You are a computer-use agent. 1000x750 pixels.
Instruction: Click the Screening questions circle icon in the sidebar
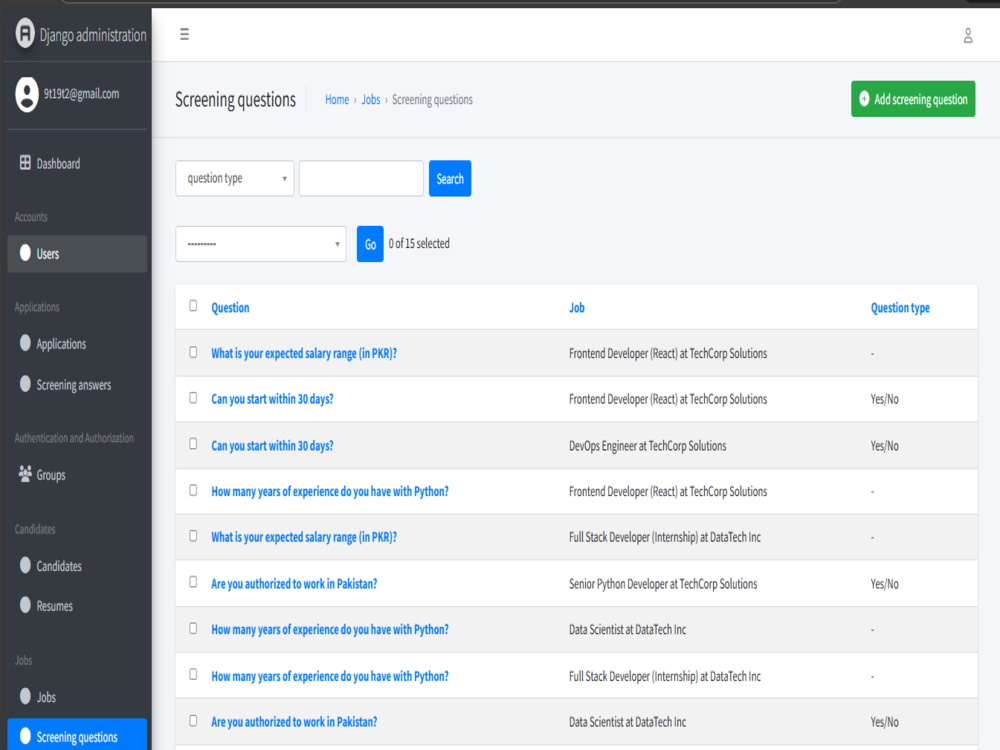(x=25, y=736)
